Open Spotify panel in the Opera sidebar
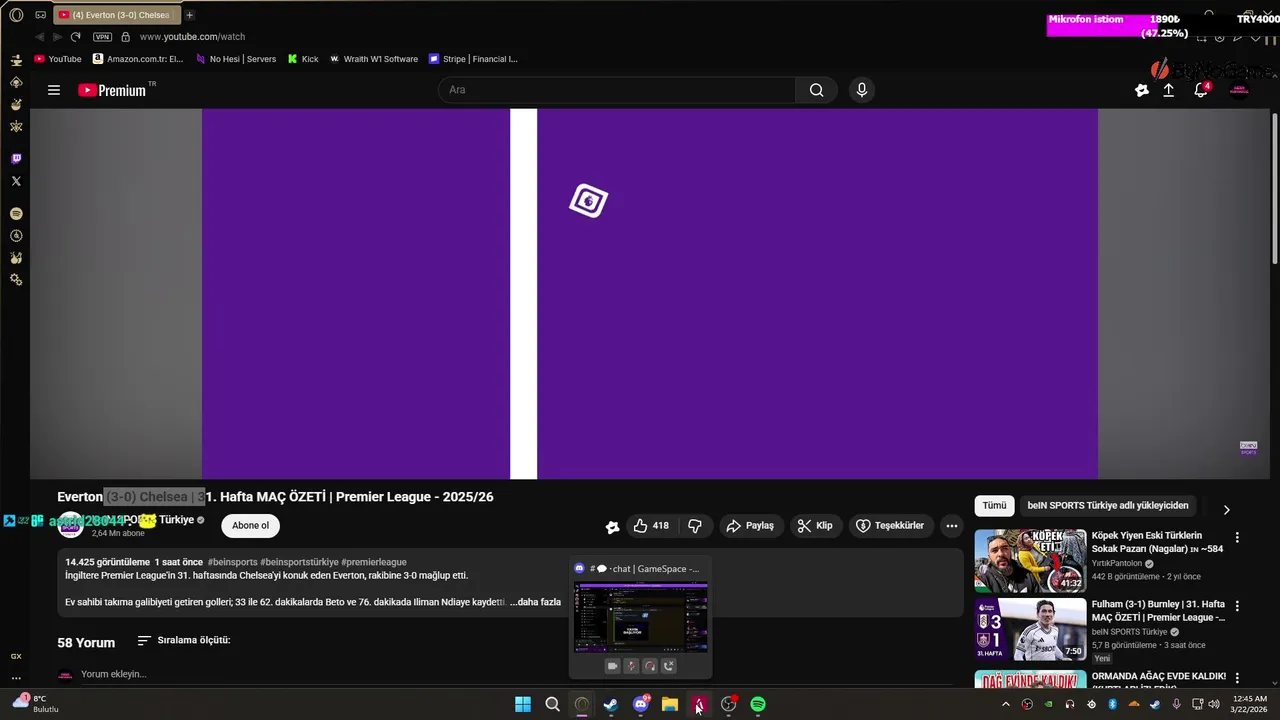Image resolution: width=1280 pixels, height=720 pixels. [16, 214]
